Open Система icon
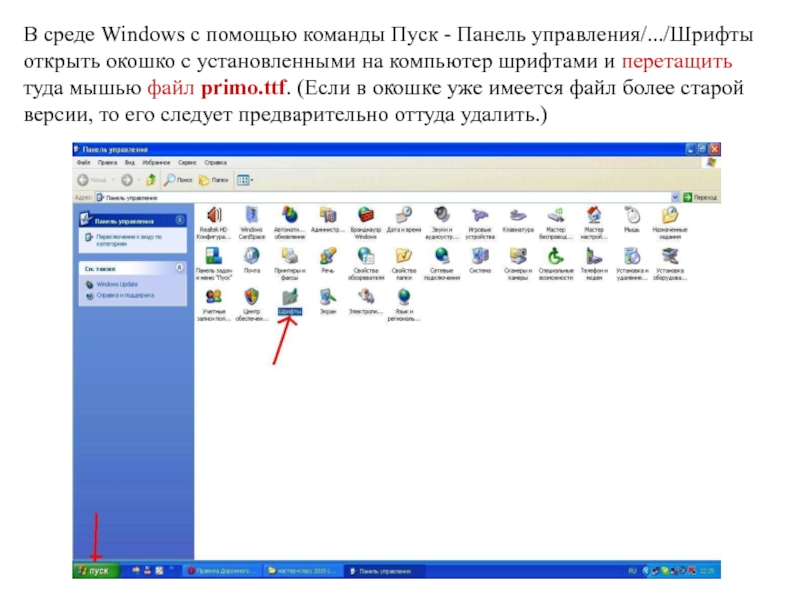Screen dimensions: 800x600 click(480, 261)
